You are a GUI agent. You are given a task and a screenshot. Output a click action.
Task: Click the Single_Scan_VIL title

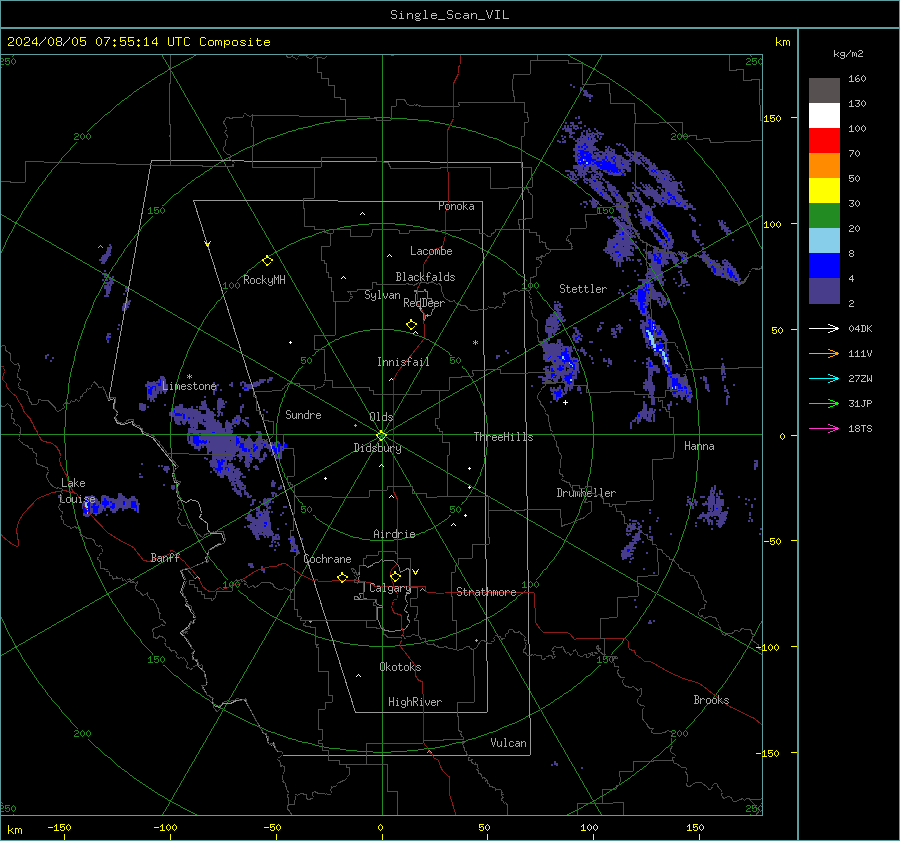pyautogui.click(x=449, y=15)
